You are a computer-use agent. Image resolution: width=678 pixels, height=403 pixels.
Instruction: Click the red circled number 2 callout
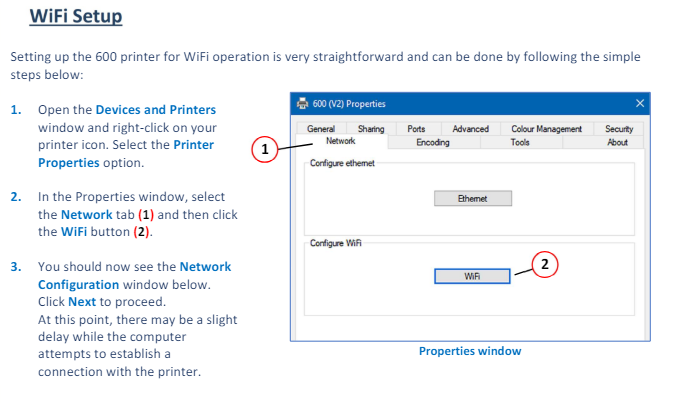(x=545, y=264)
